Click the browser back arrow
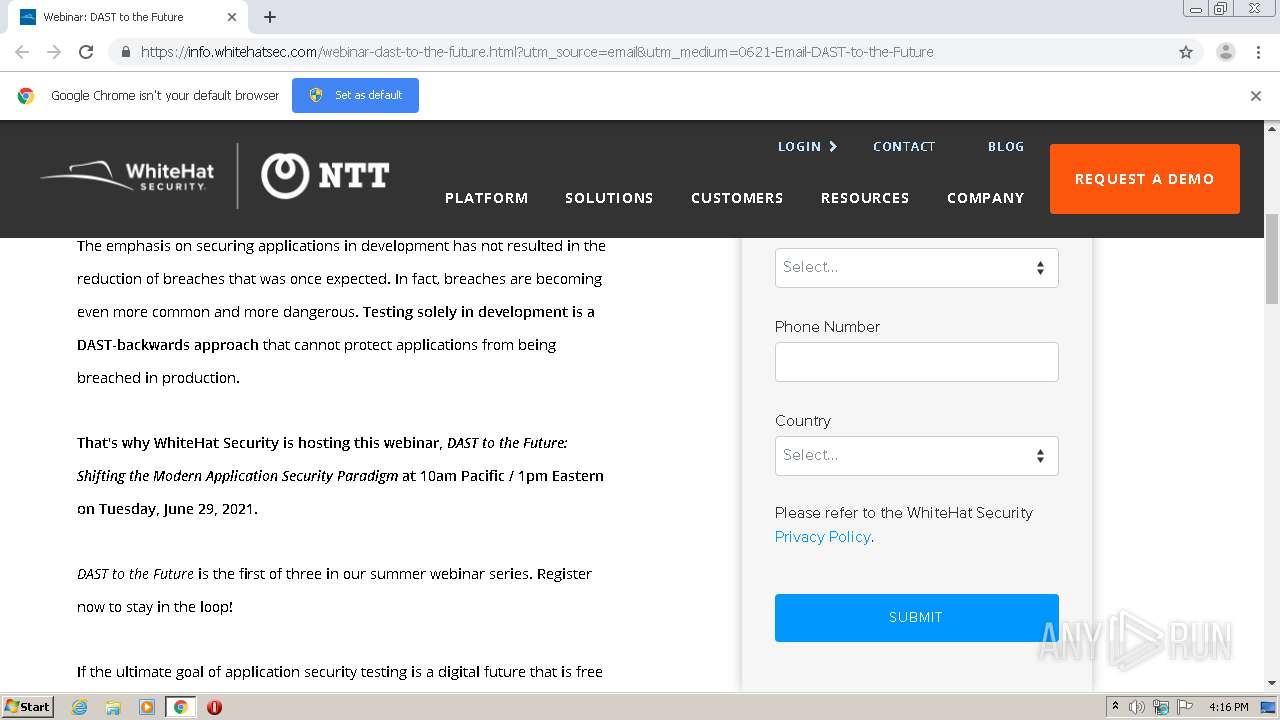The image size is (1280, 720). [22, 52]
